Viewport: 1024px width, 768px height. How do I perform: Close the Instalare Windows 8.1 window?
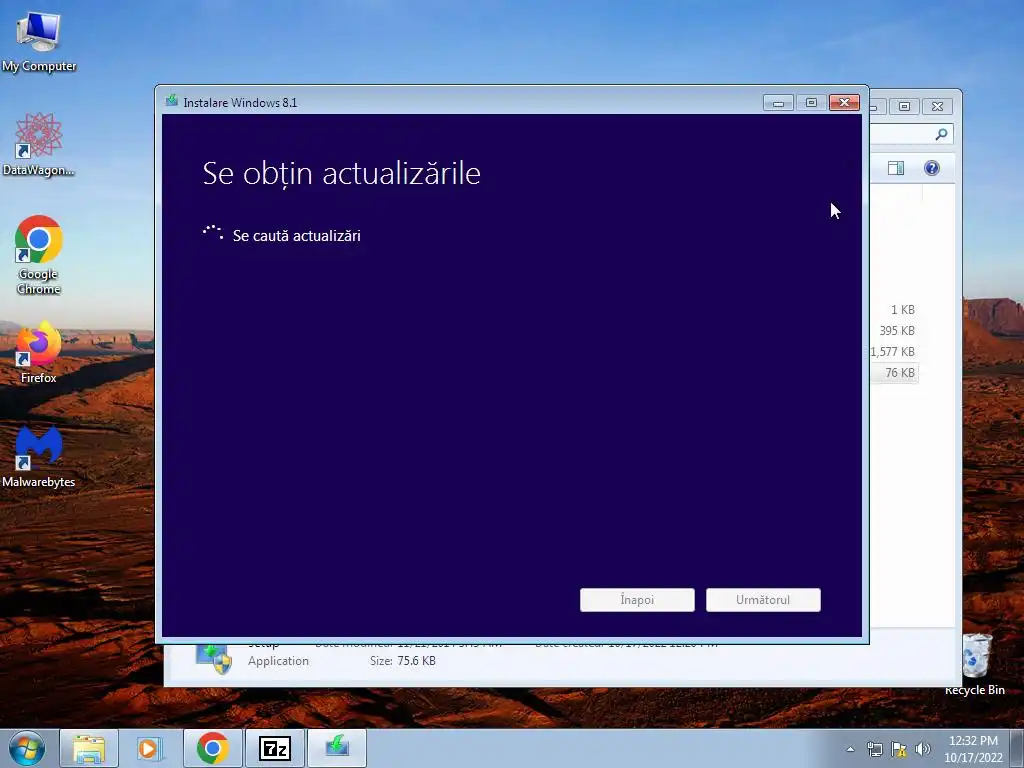[844, 103]
